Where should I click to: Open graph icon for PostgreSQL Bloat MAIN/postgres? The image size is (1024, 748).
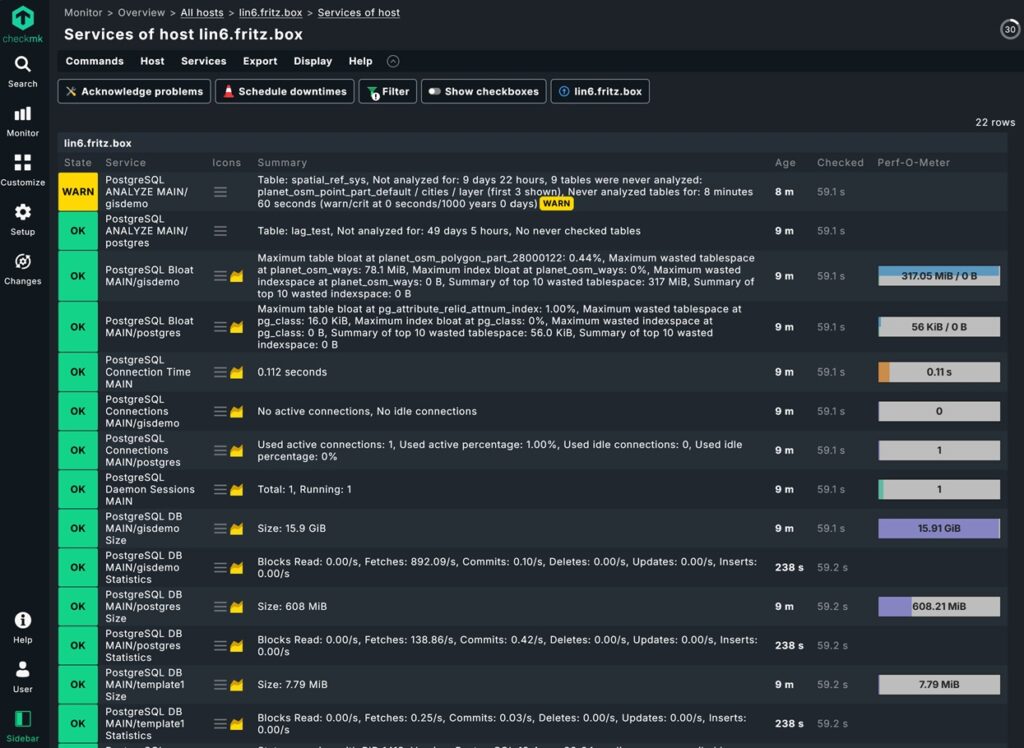point(236,327)
